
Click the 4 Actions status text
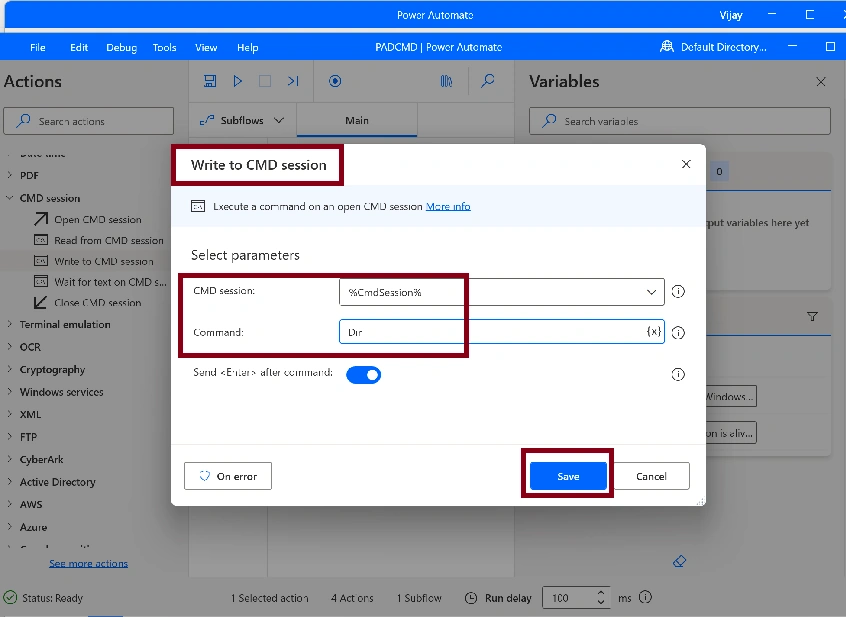coord(352,598)
